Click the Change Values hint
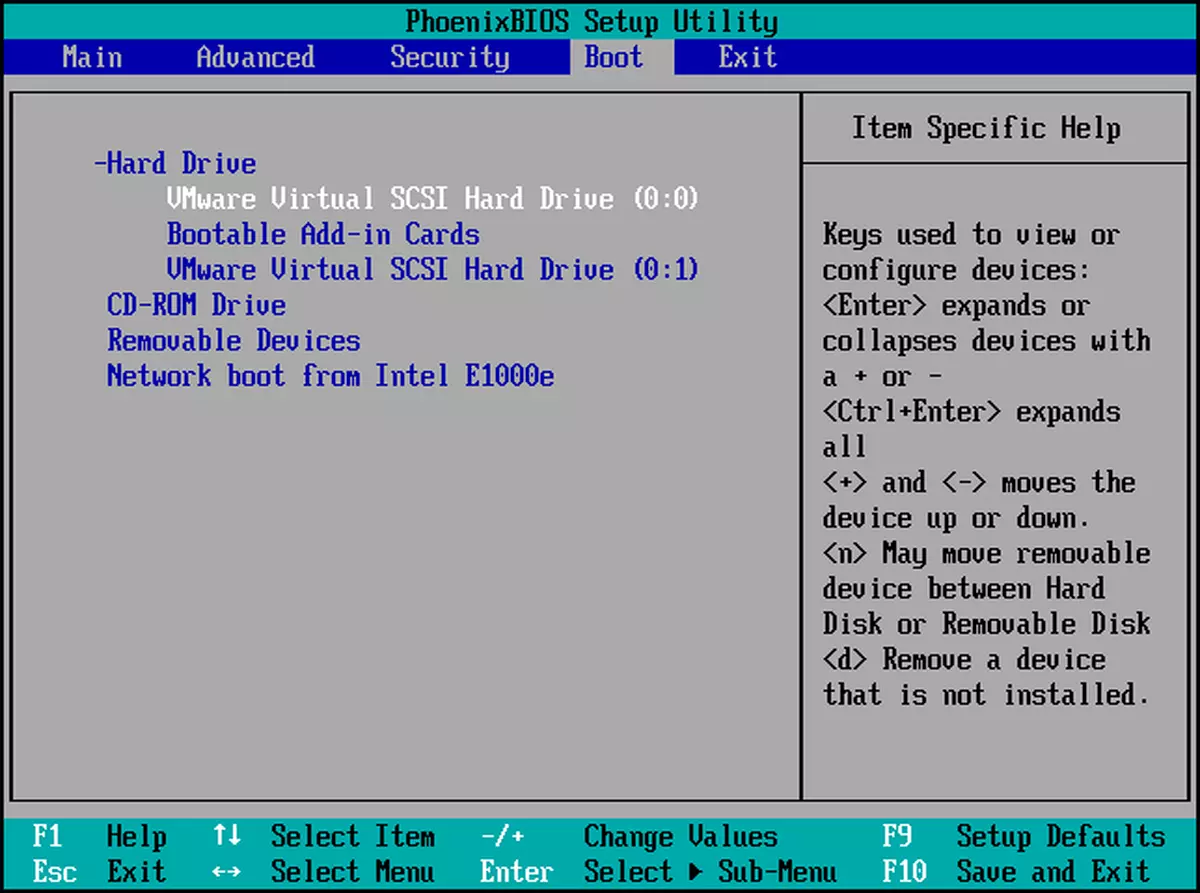 [680, 836]
